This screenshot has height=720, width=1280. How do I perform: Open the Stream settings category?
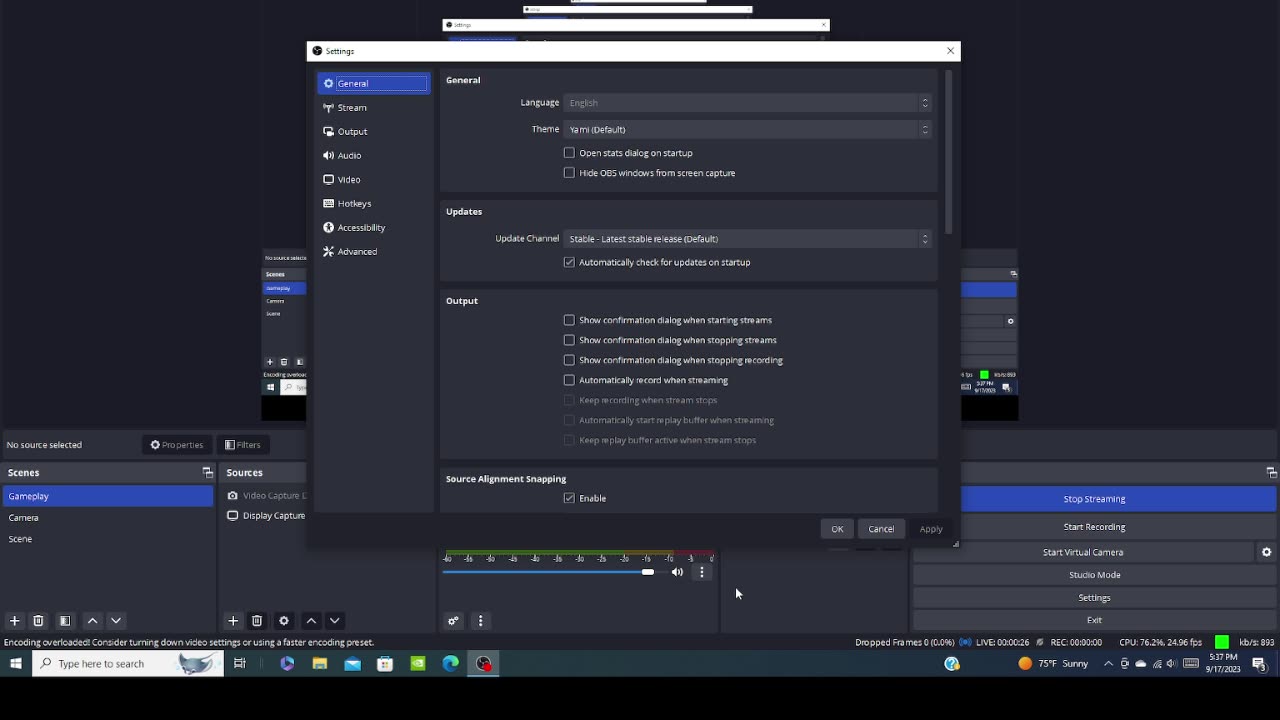point(373,107)
